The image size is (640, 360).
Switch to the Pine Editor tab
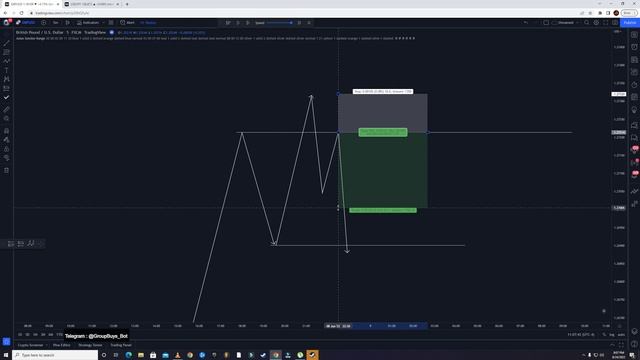[61, 345]
